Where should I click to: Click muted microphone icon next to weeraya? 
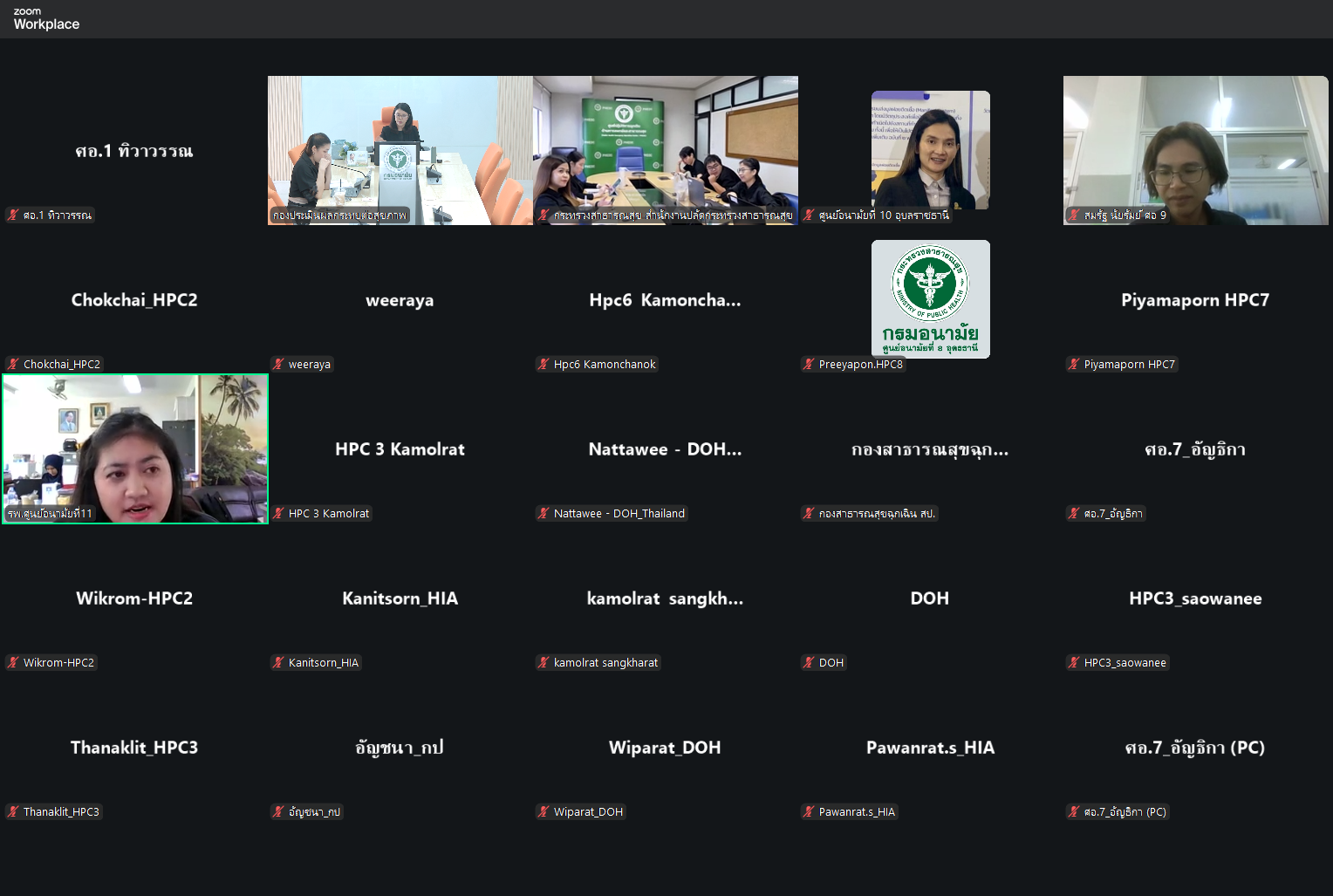[x=278, y=364]
